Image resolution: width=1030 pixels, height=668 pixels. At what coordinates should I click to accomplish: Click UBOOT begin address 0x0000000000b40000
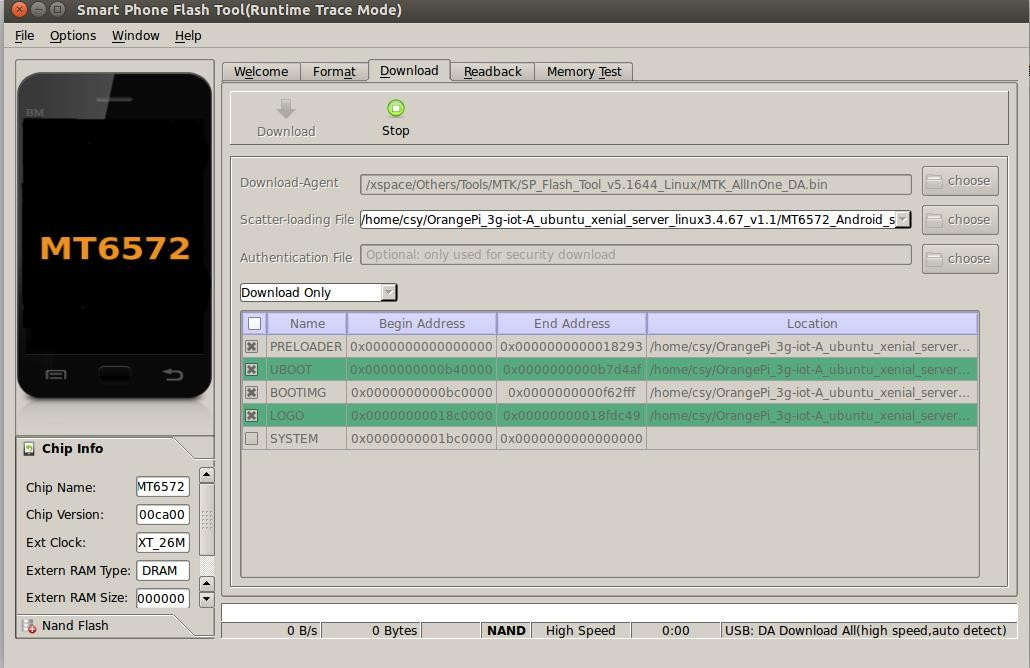421,370
